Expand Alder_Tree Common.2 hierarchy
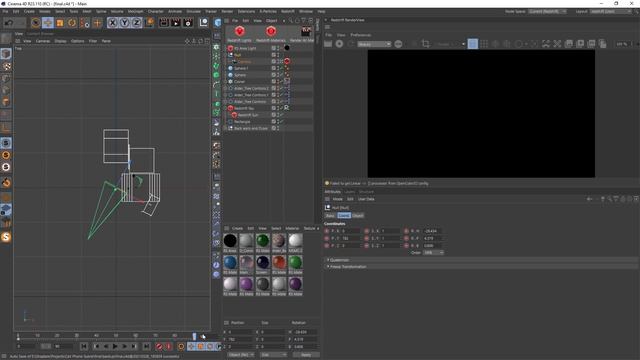The image size is (640, 360). point(225,88)
